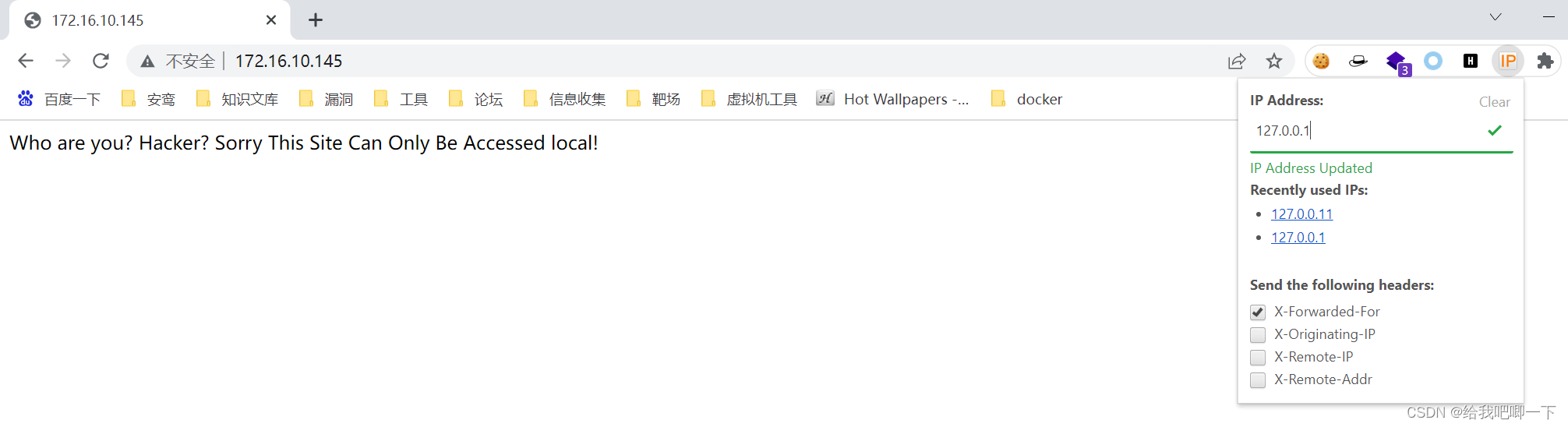The height and width of the screenshot is (427, 1568).
Task: Open the 百度一下 bookmark
Action: (x=59, y=99)
